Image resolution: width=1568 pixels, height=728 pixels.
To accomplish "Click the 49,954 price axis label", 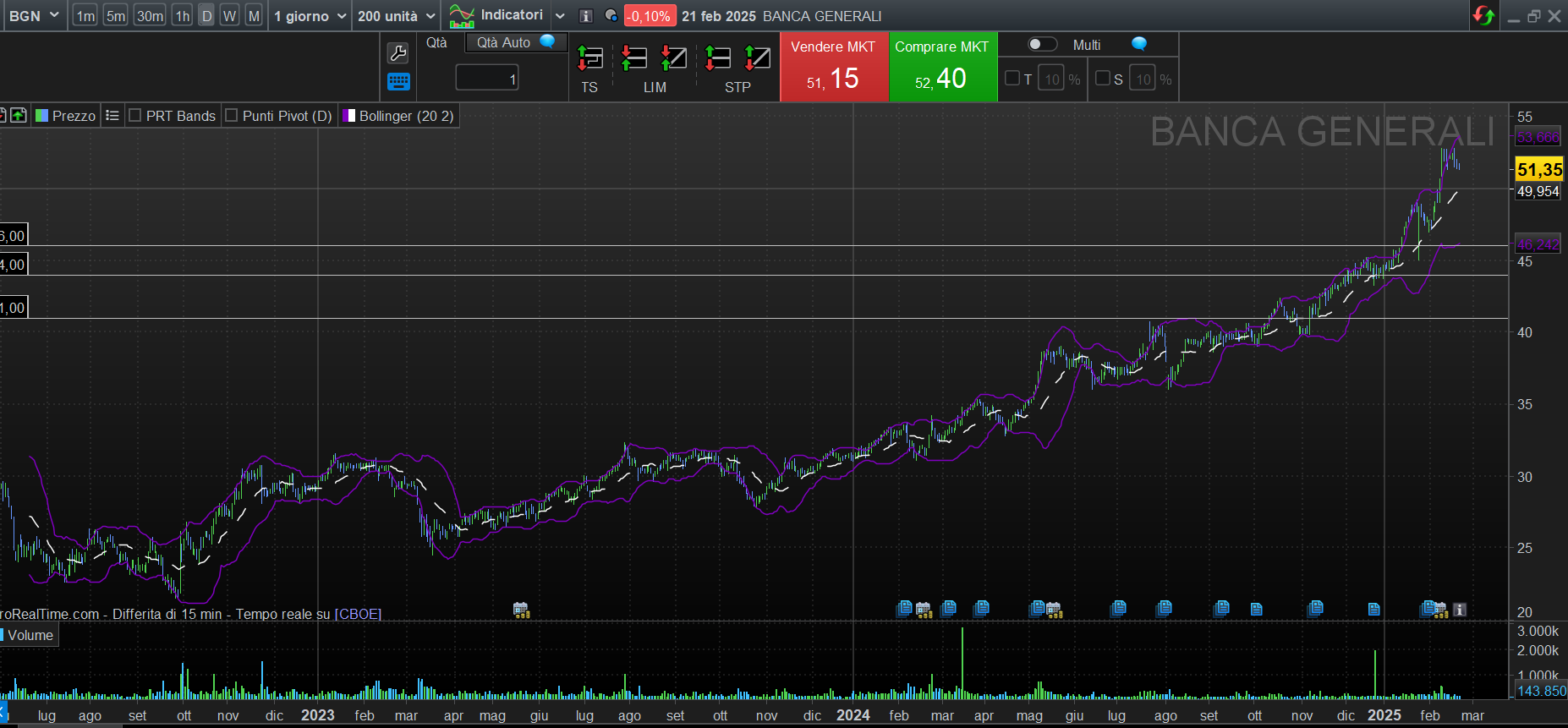I will point(1538,191).
